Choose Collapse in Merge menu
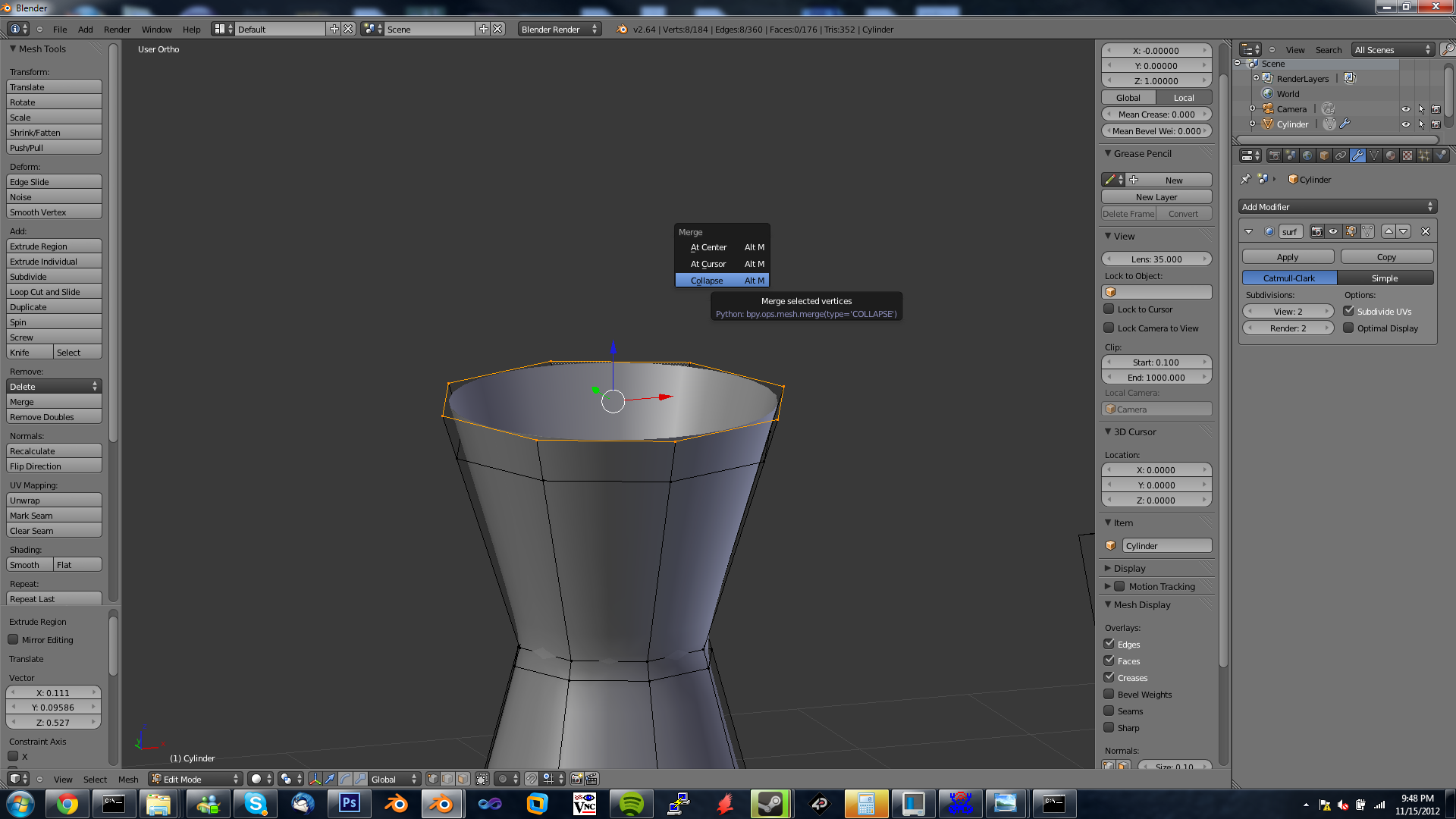The width and height of the screenshot is (1456, 819). (x=722, y=280)
